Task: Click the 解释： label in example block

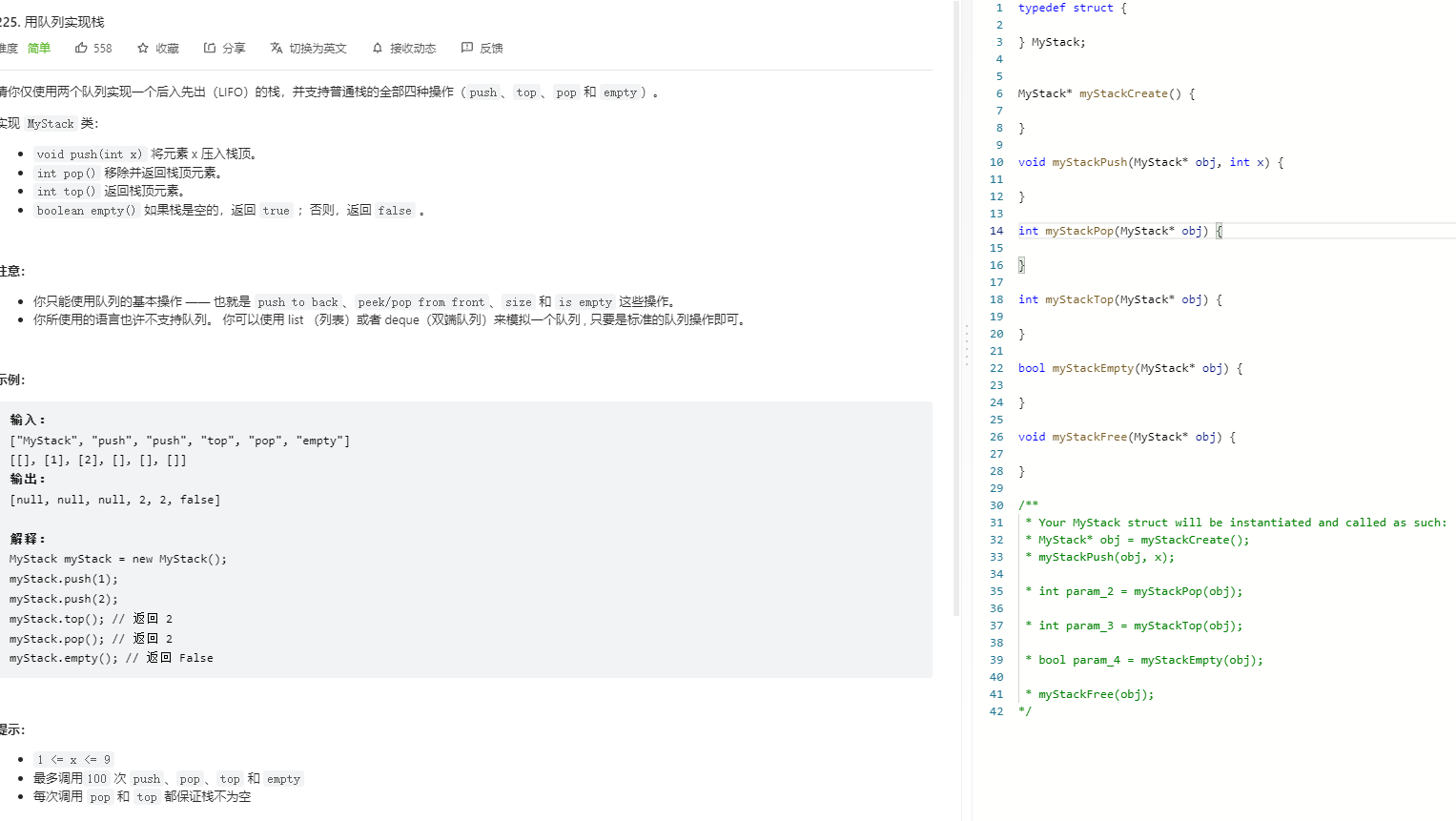Action: pos(28,539)
